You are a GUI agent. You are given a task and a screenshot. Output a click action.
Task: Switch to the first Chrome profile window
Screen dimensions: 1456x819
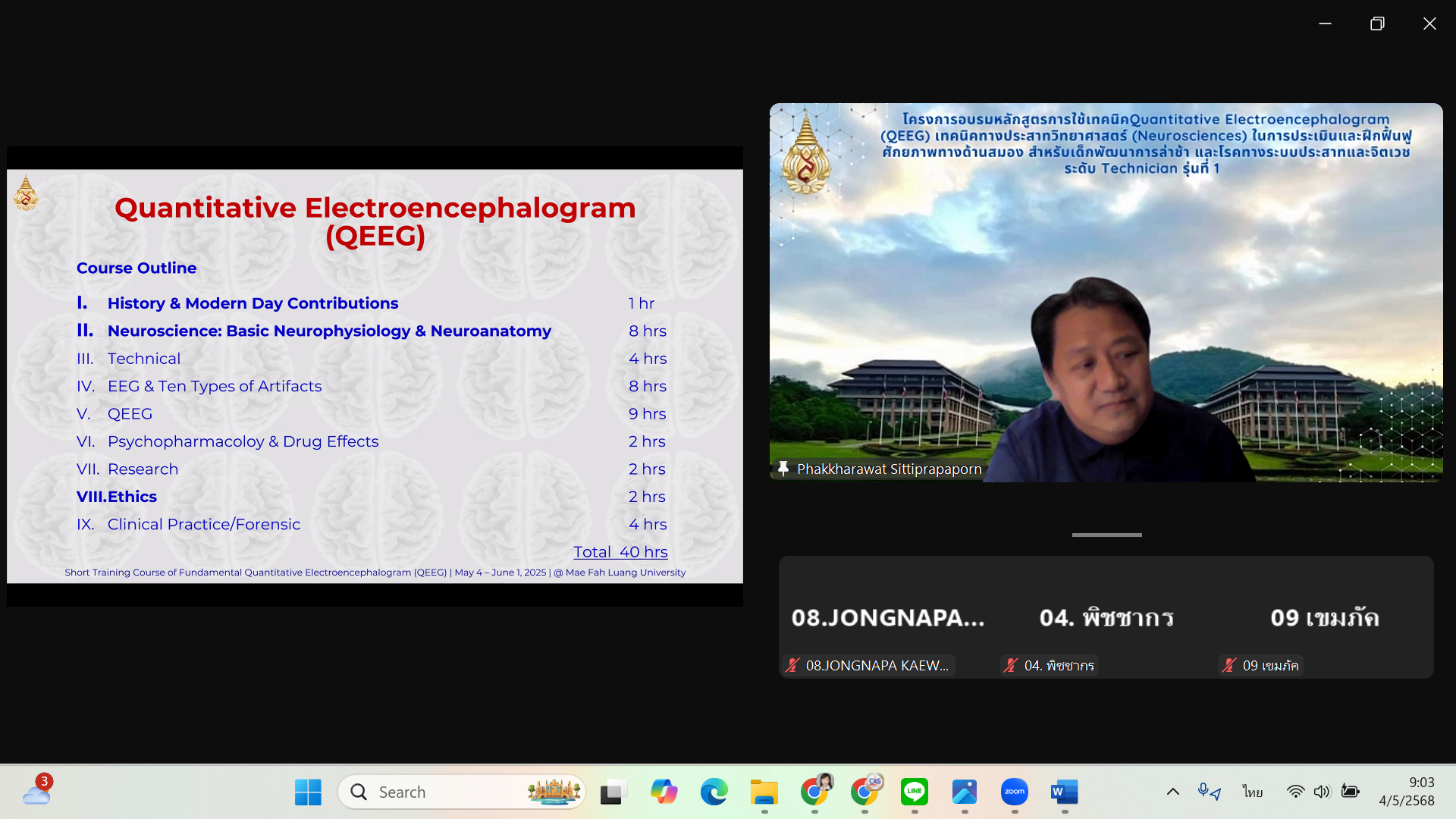click(815, 792)
